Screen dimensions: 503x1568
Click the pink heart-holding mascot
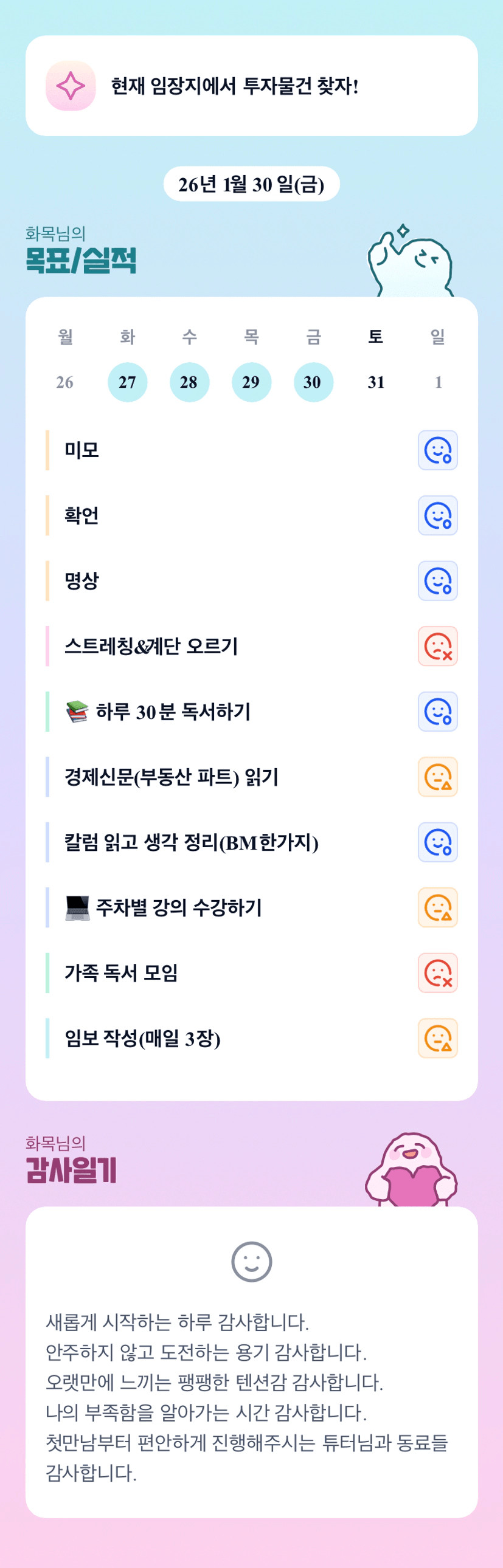411,1170
